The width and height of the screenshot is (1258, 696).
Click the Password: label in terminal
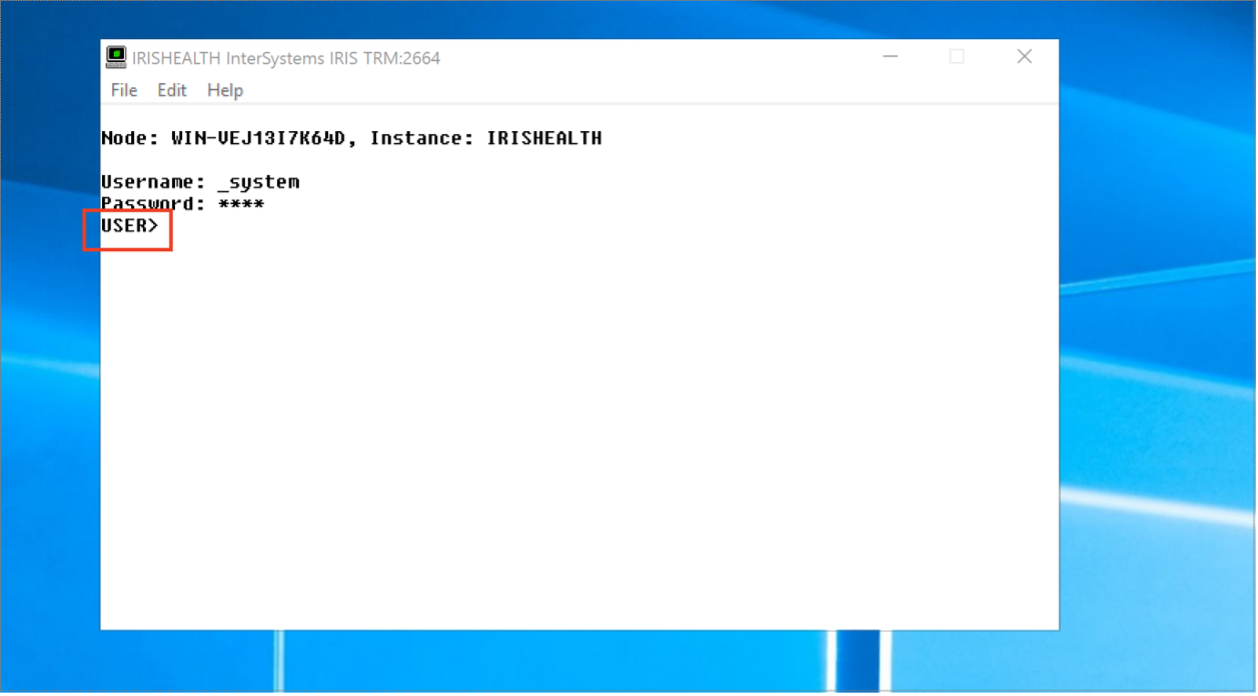pos(153,205)
